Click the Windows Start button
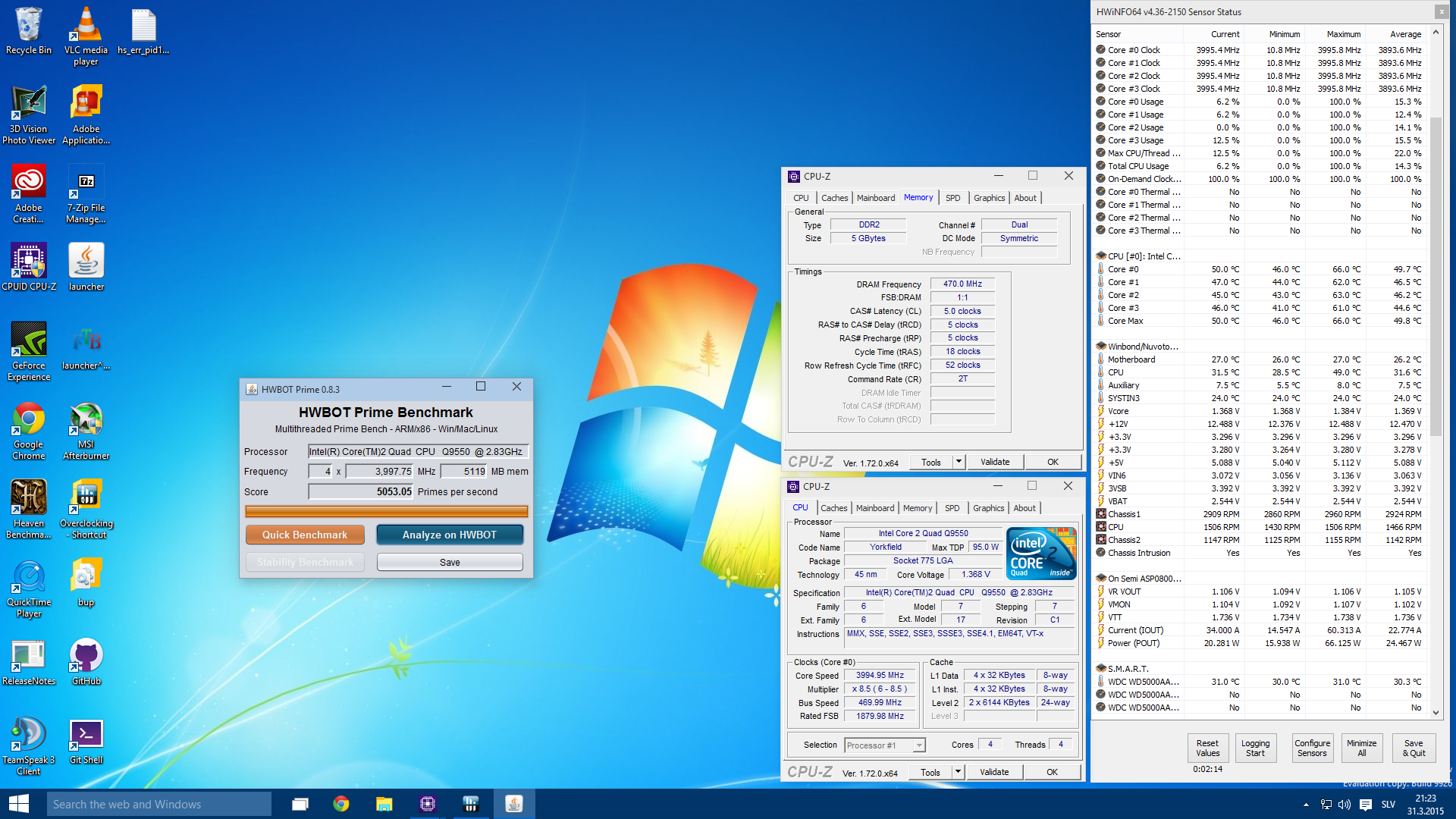Screen dimensions: 1456x819 pos(19,804)
